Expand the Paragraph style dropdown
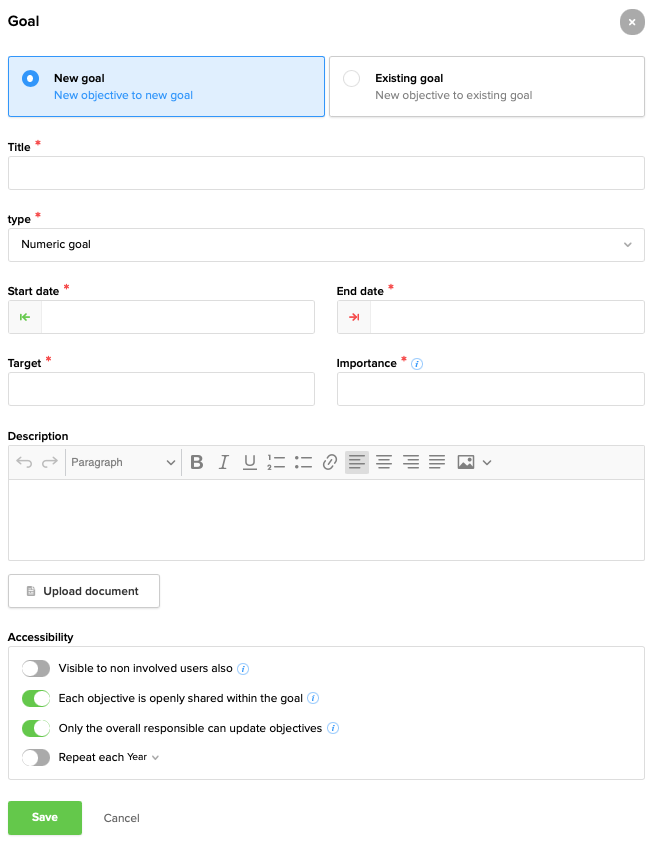 point(122,462)
